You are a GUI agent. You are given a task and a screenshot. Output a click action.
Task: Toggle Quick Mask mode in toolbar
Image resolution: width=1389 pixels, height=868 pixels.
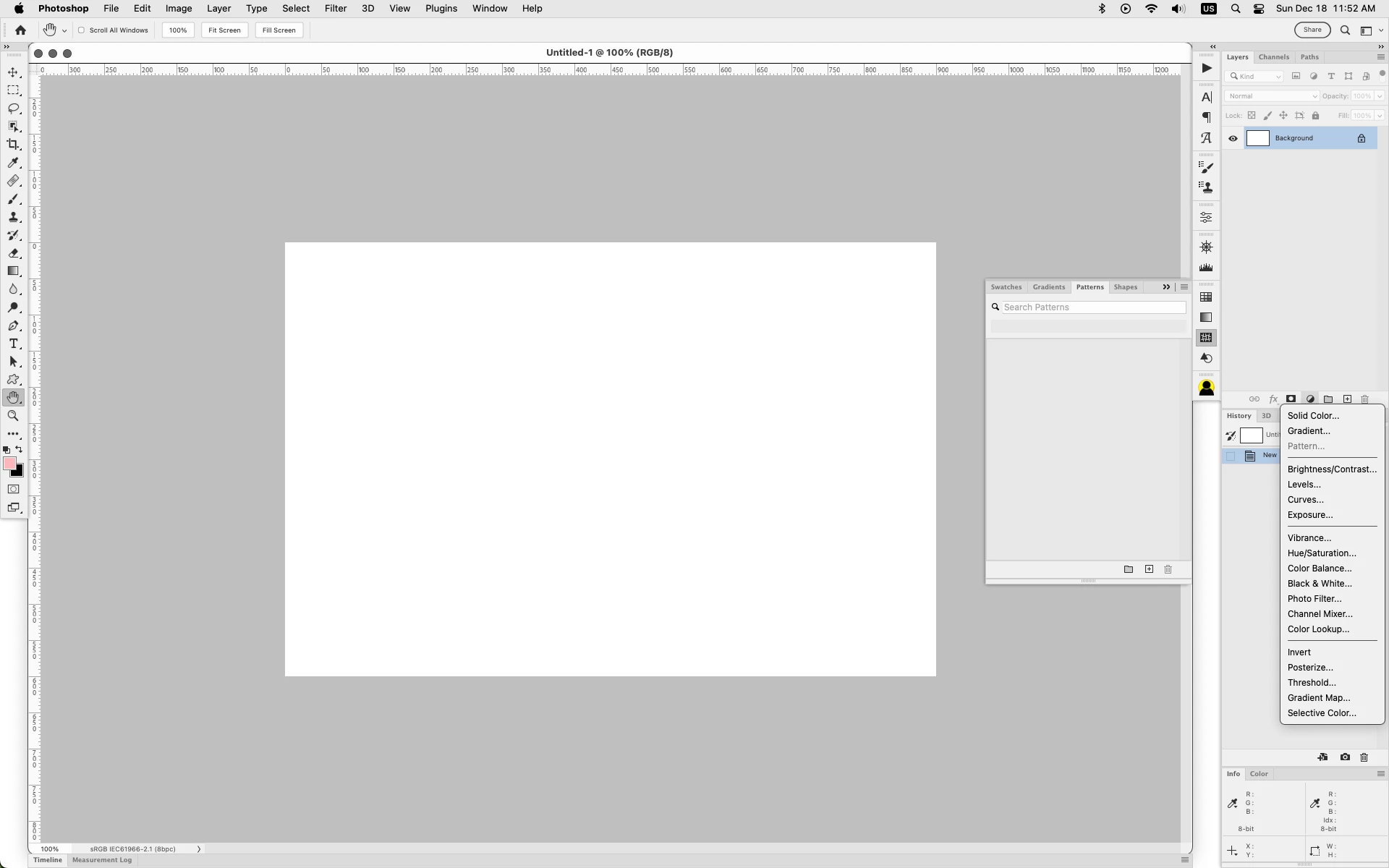pyautogui.click(x=13, y=489)
